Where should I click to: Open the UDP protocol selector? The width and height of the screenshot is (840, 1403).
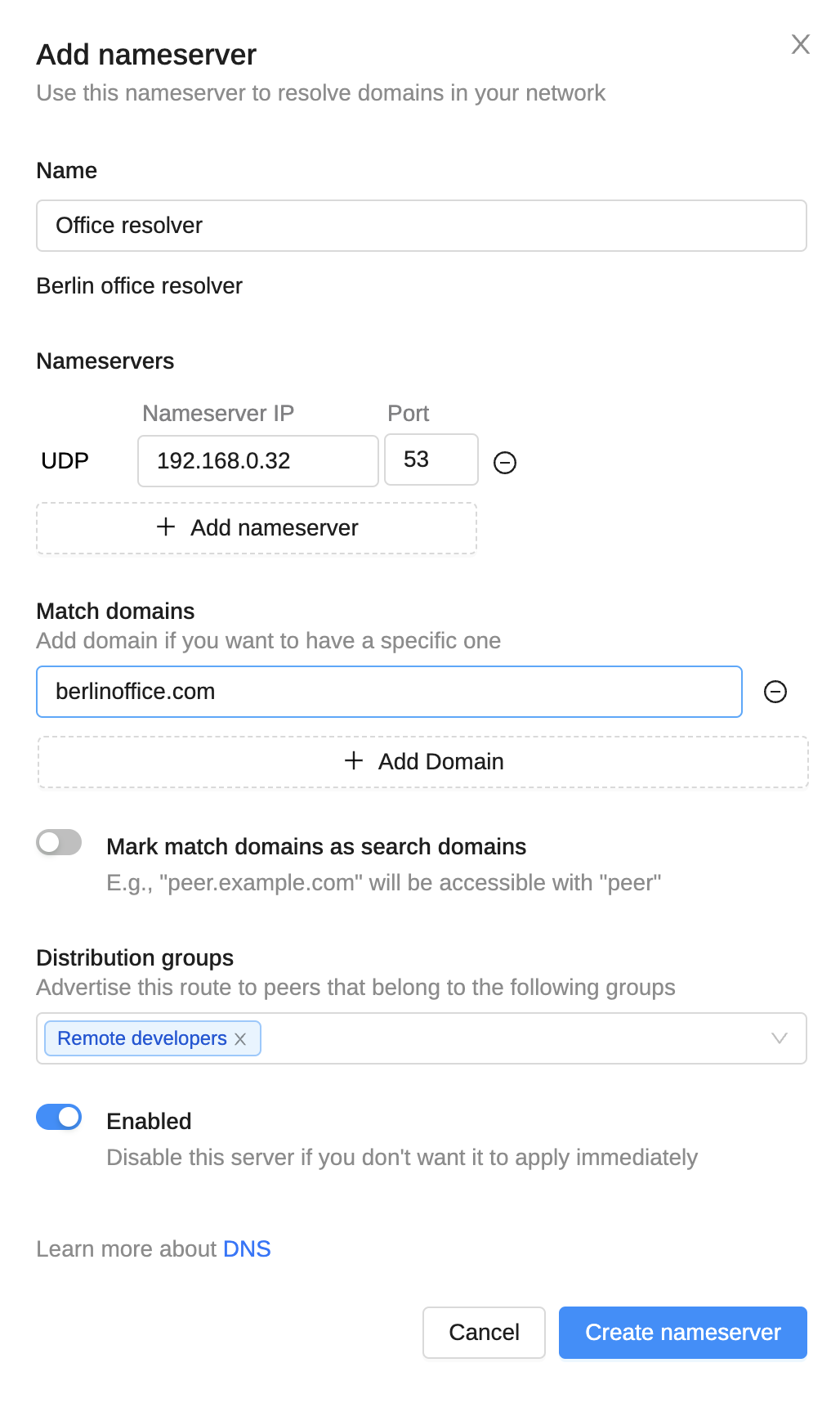(65, 461)
